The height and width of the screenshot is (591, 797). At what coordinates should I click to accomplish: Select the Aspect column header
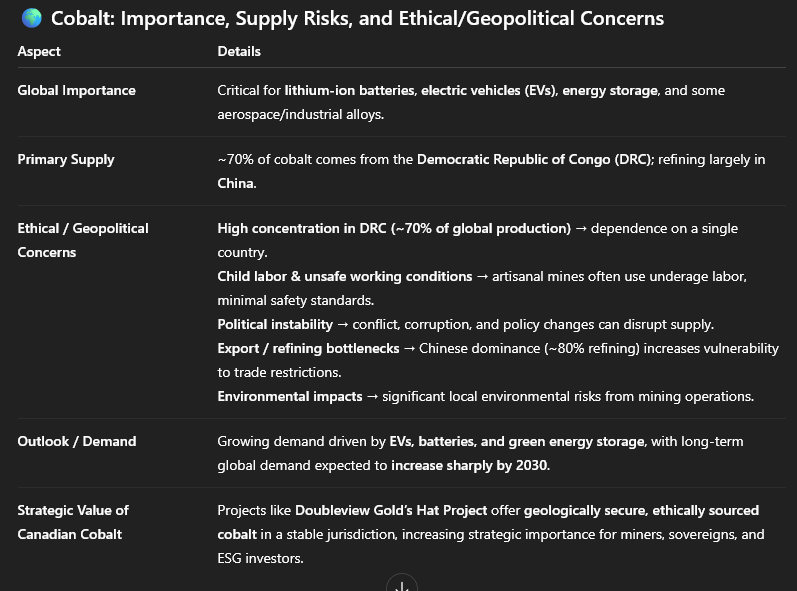[x=39, y=51]
